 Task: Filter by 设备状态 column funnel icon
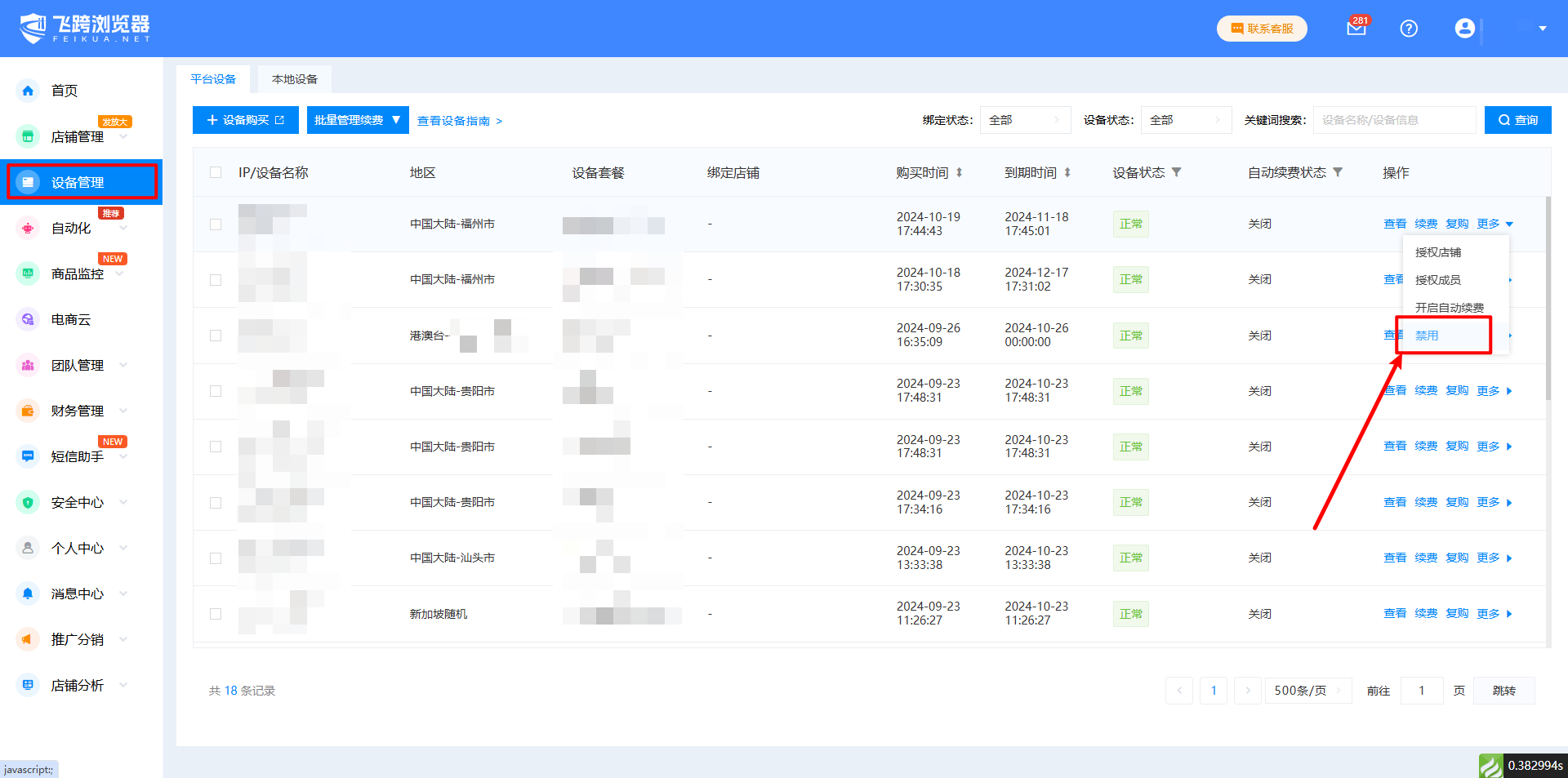pyautogui.click(x=1177, y=172)
